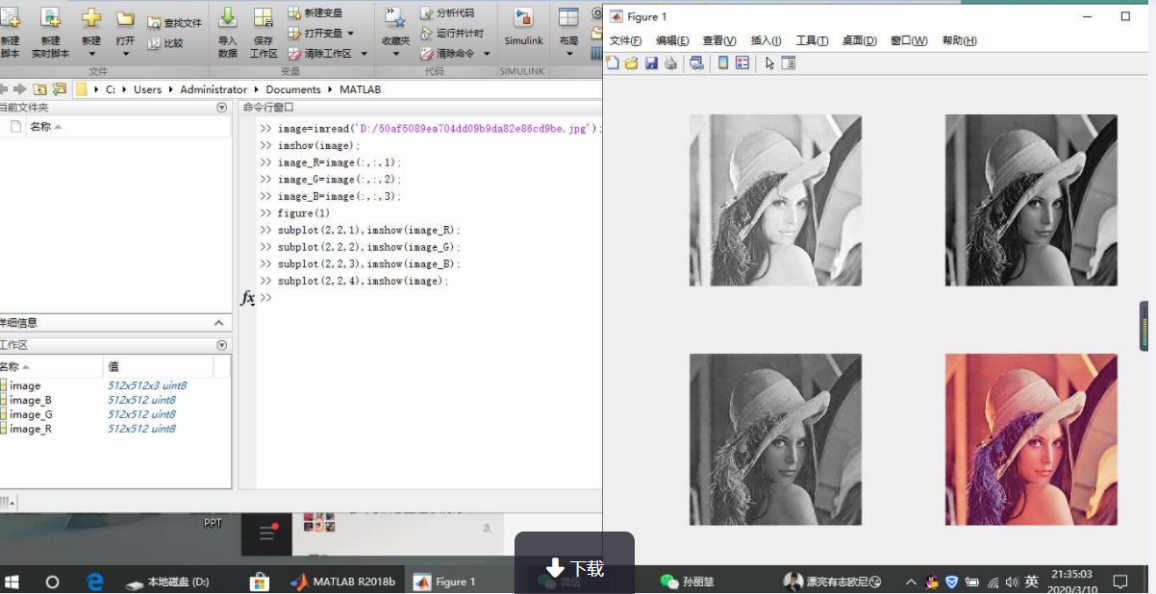This screenshot has height=594, width=1156.
Task: Click Clear Commands (清除命令) in the toolstrip
Action: tap(448, 54)
